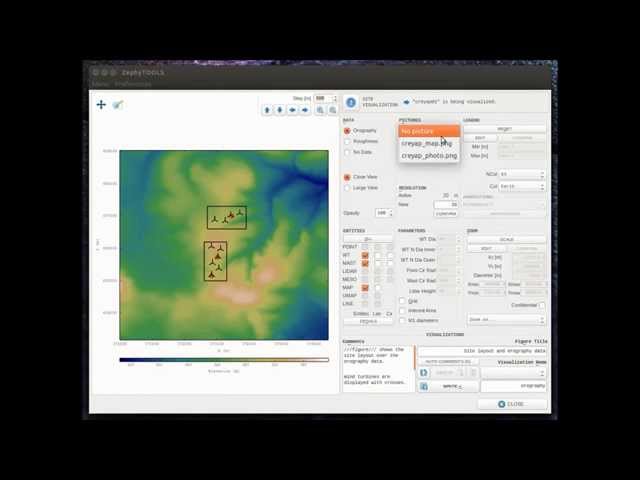Click the blue Site Visualization info icon
Viewport: 640px width, 480px height.
coord(351,102)
